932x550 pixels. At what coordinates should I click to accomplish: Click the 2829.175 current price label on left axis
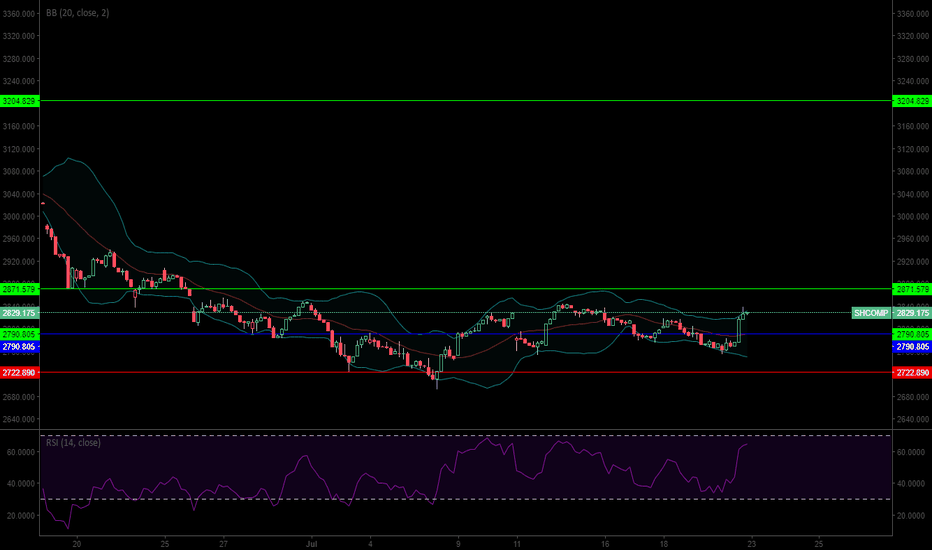[x=19, y=313]
